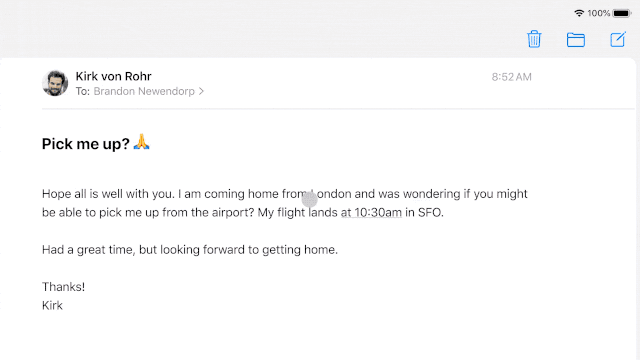Open Kirk von Rohr's avatar photo
This screenshot has width=640, height=360.
55,83
